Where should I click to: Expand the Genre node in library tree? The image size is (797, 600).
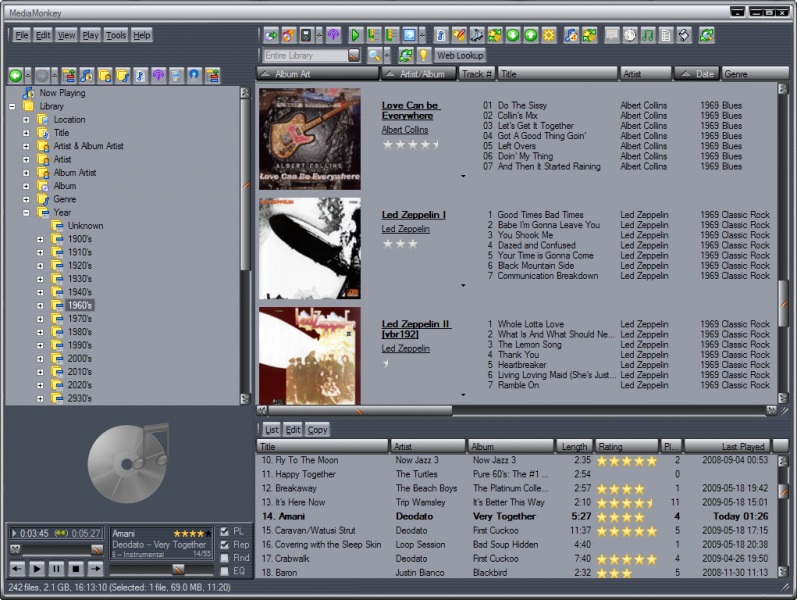pos(26,199)
